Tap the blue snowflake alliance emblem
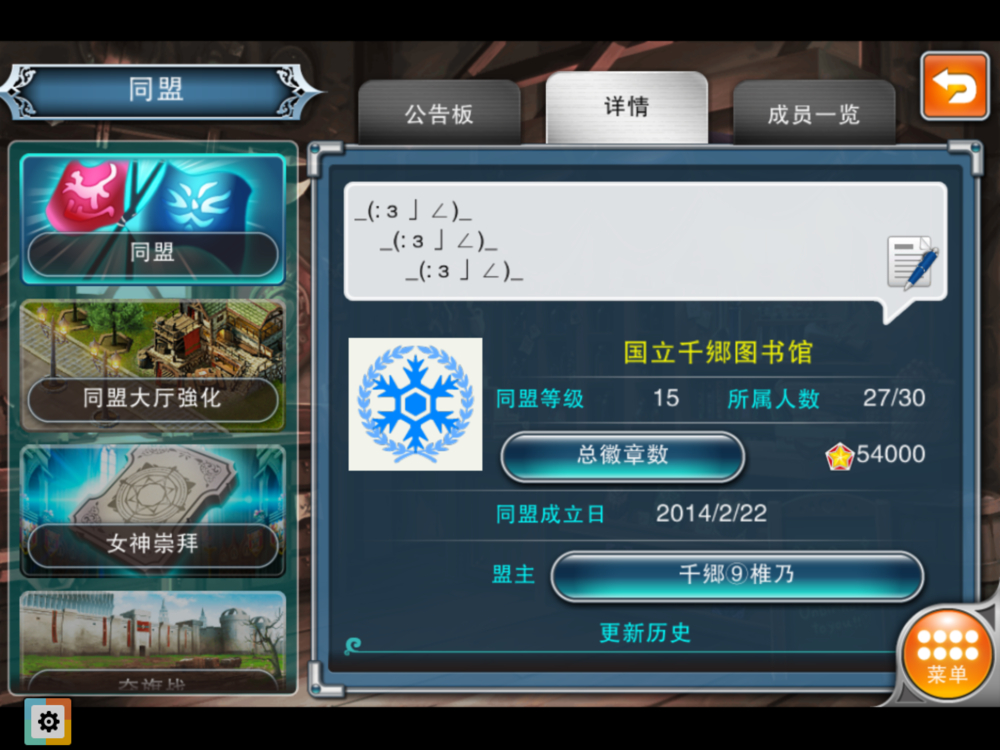This screenshot has width=1000, height=750. pos(415,404)
